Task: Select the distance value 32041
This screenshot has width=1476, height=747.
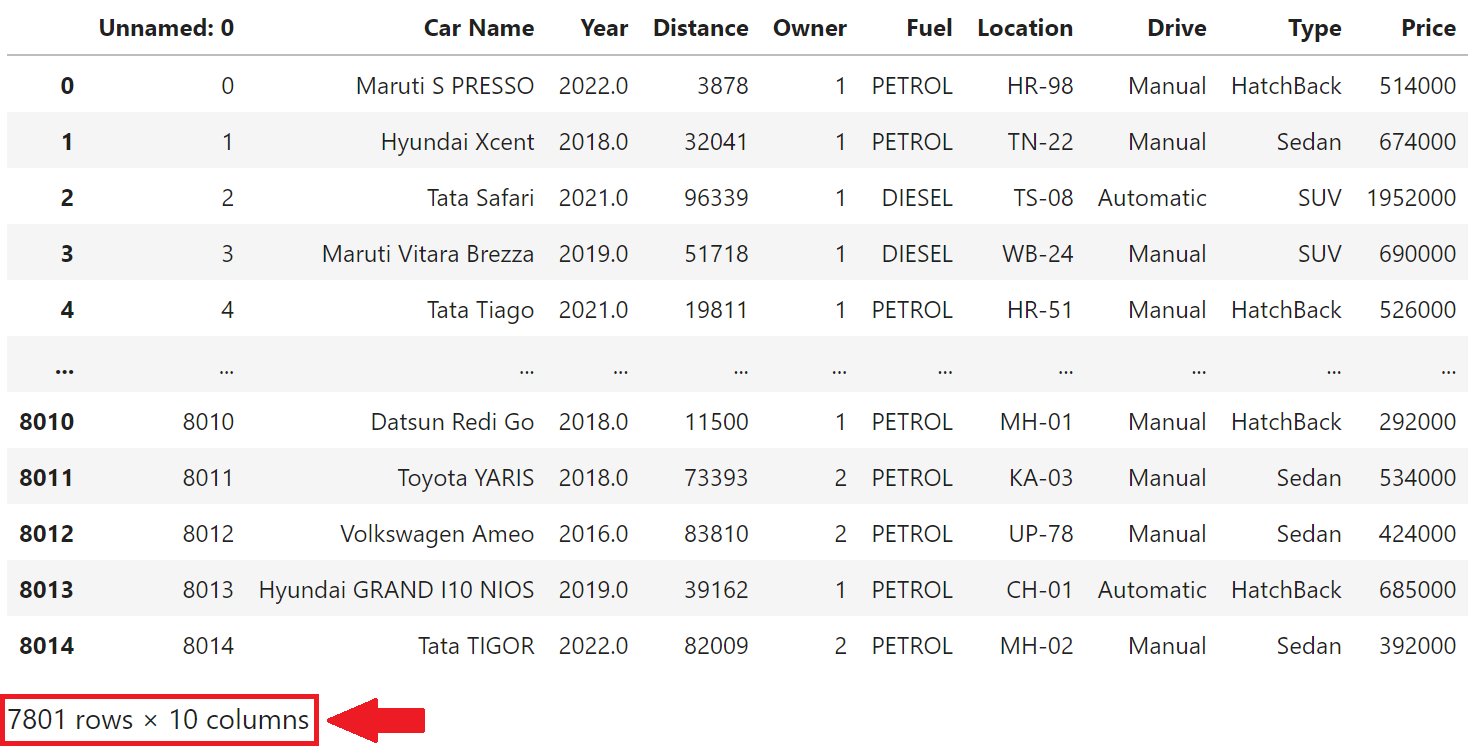Action: 716,142
